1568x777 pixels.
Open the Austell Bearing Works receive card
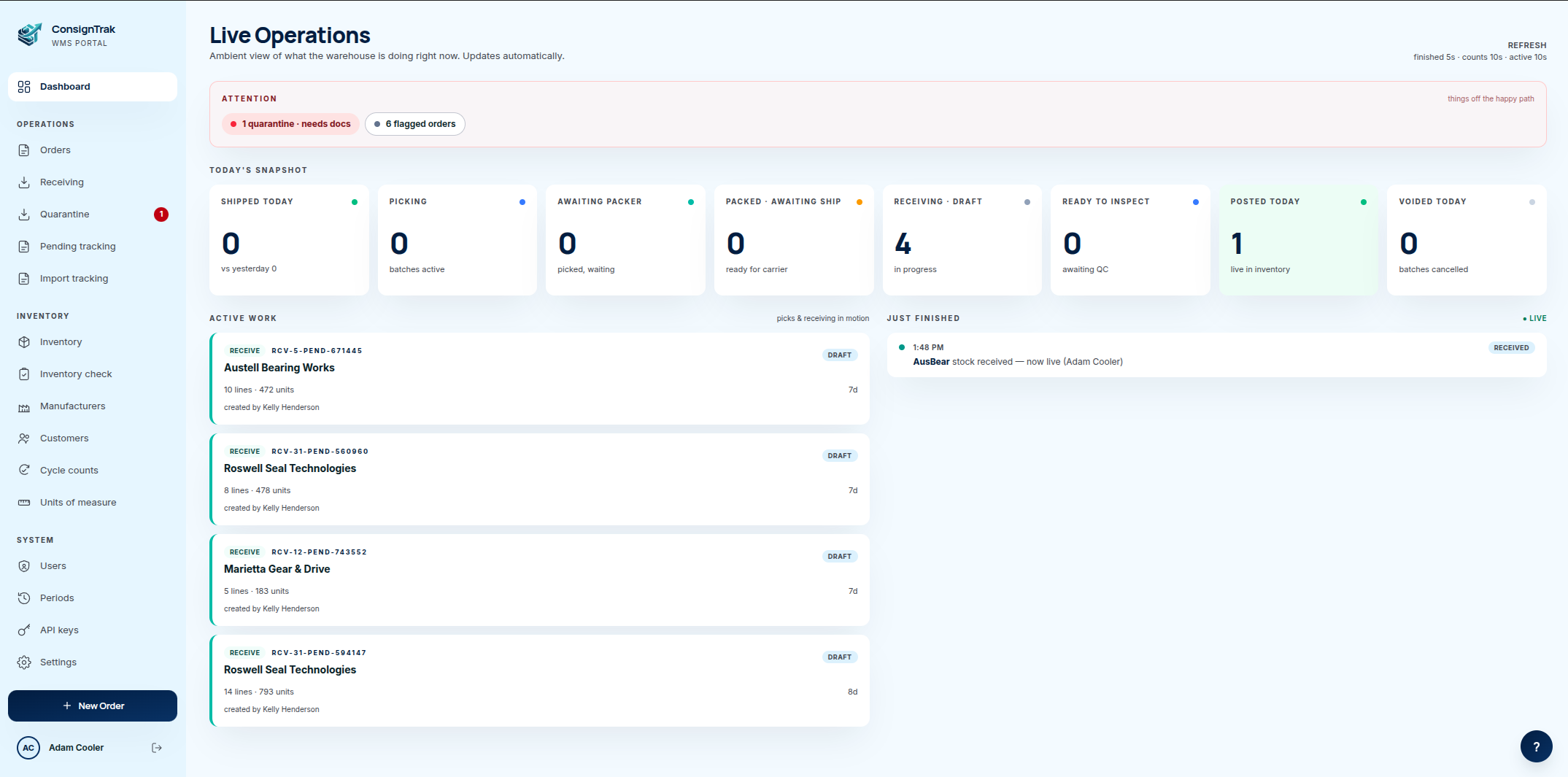coord(539,379)
